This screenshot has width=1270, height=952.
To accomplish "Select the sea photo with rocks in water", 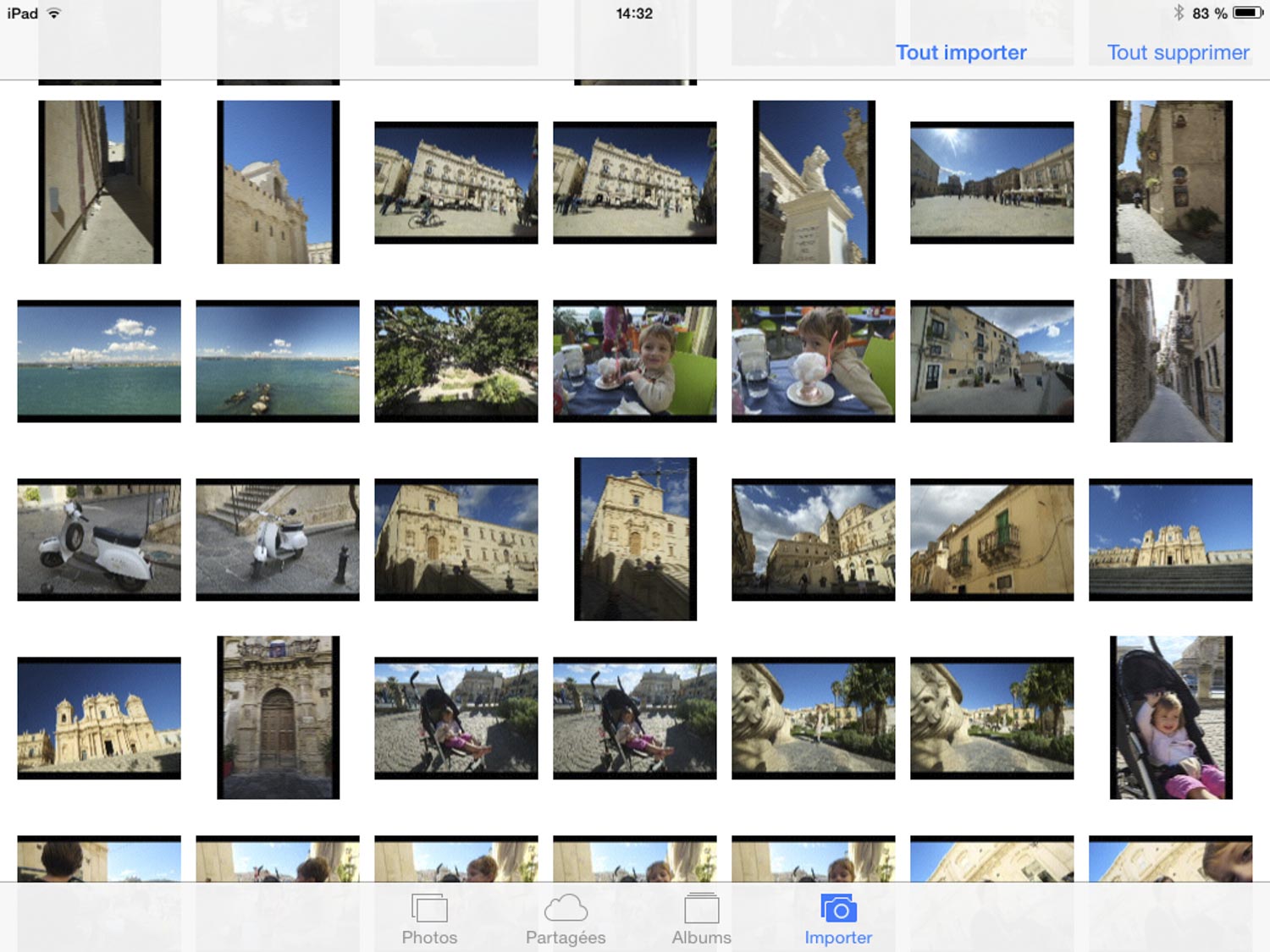I will pyautogui.click(x=278, y=361).
